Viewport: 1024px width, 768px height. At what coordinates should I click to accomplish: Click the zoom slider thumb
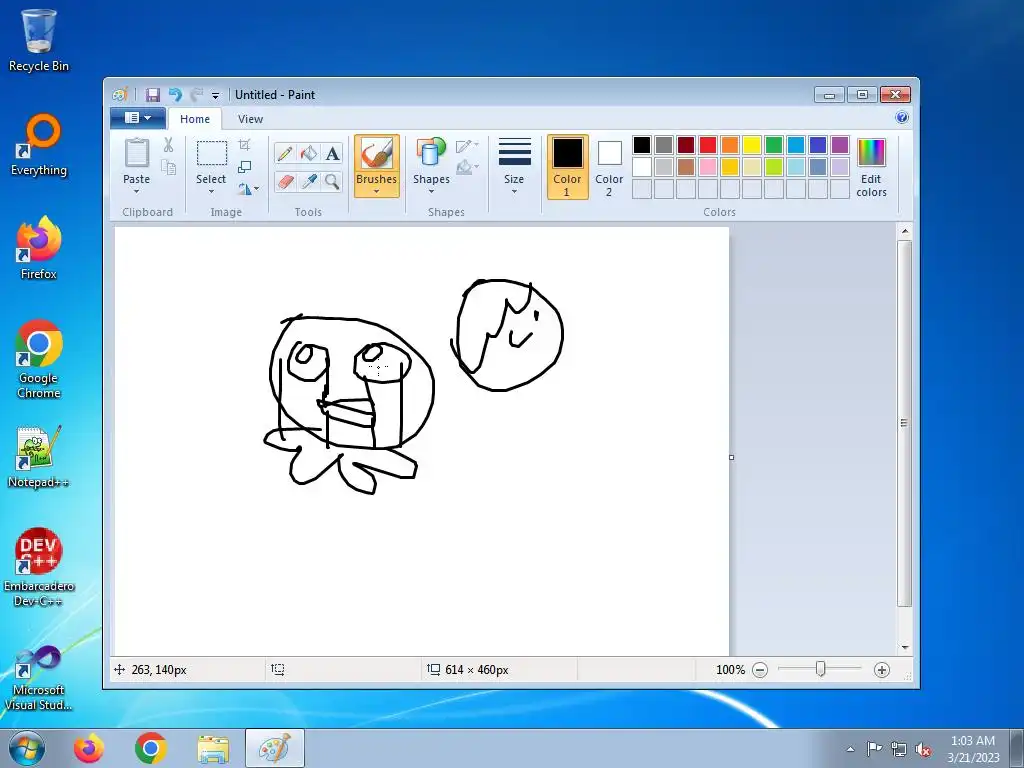pos(821,669)
